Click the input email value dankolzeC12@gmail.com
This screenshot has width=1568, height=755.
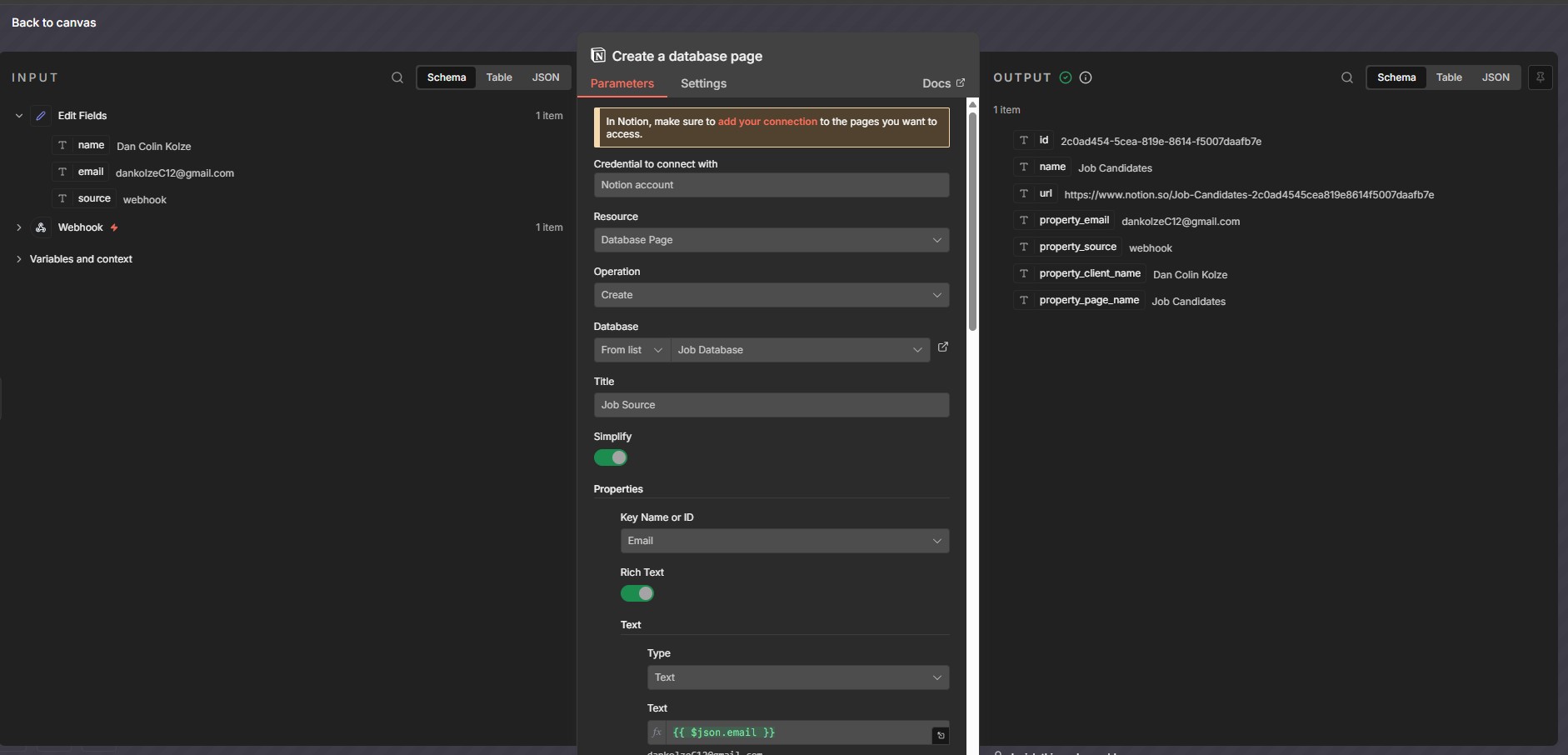pos(175,173)
